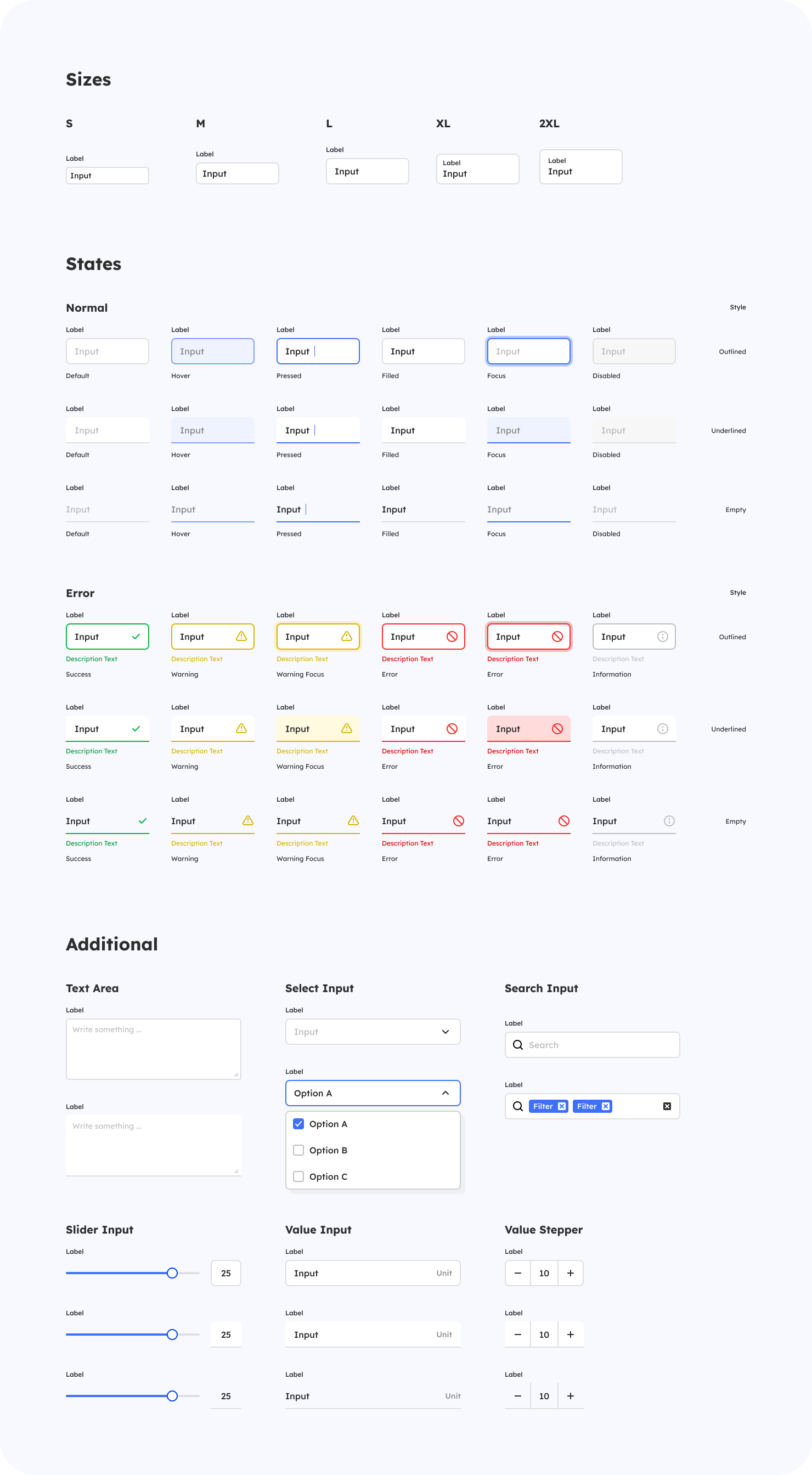Image resolution: width=812 pixels, height=1475 pixels.
Task: Click the Additional section heading
Action: [112, 944]
